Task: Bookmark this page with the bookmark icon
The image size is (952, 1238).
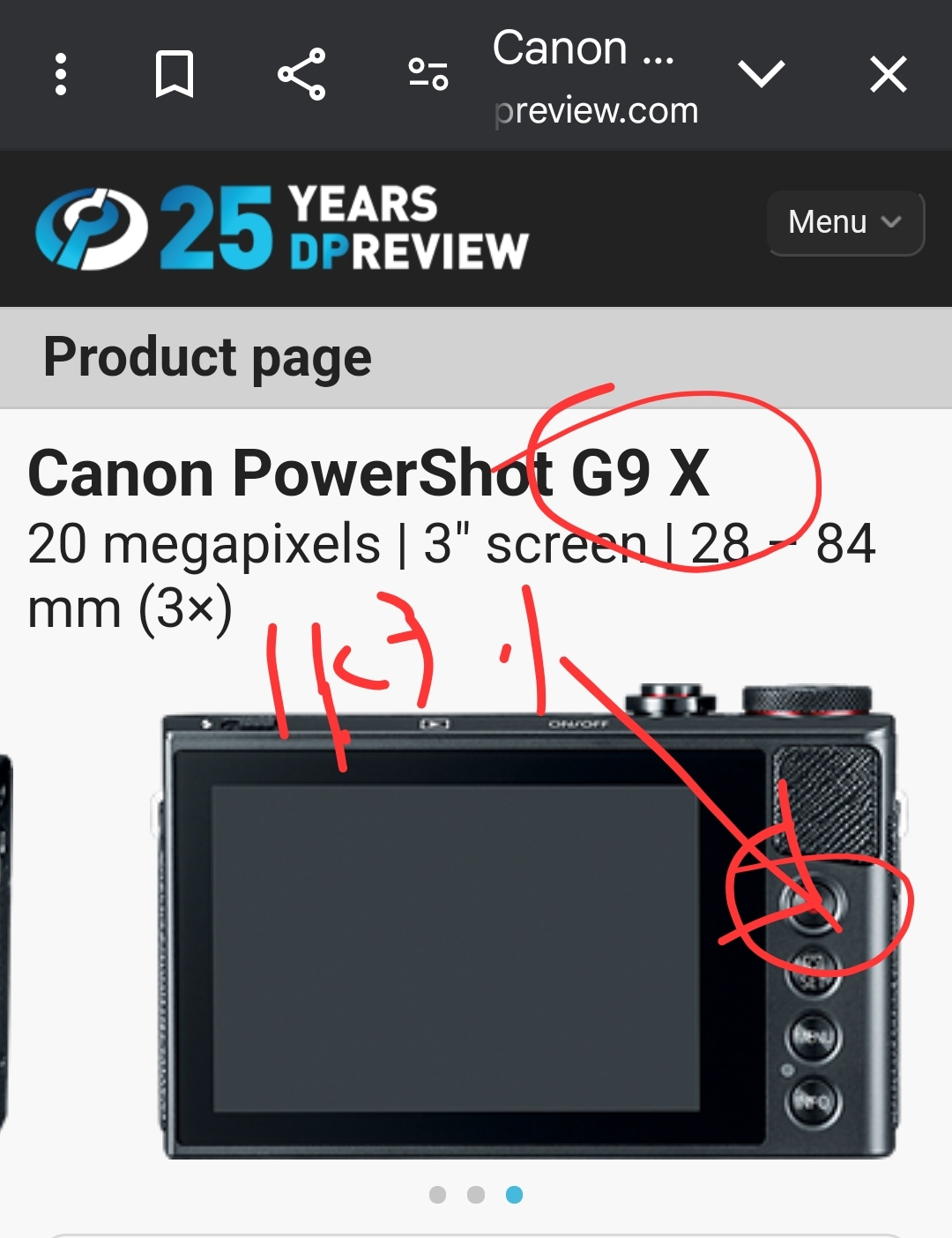Action: tap(174, 74)
